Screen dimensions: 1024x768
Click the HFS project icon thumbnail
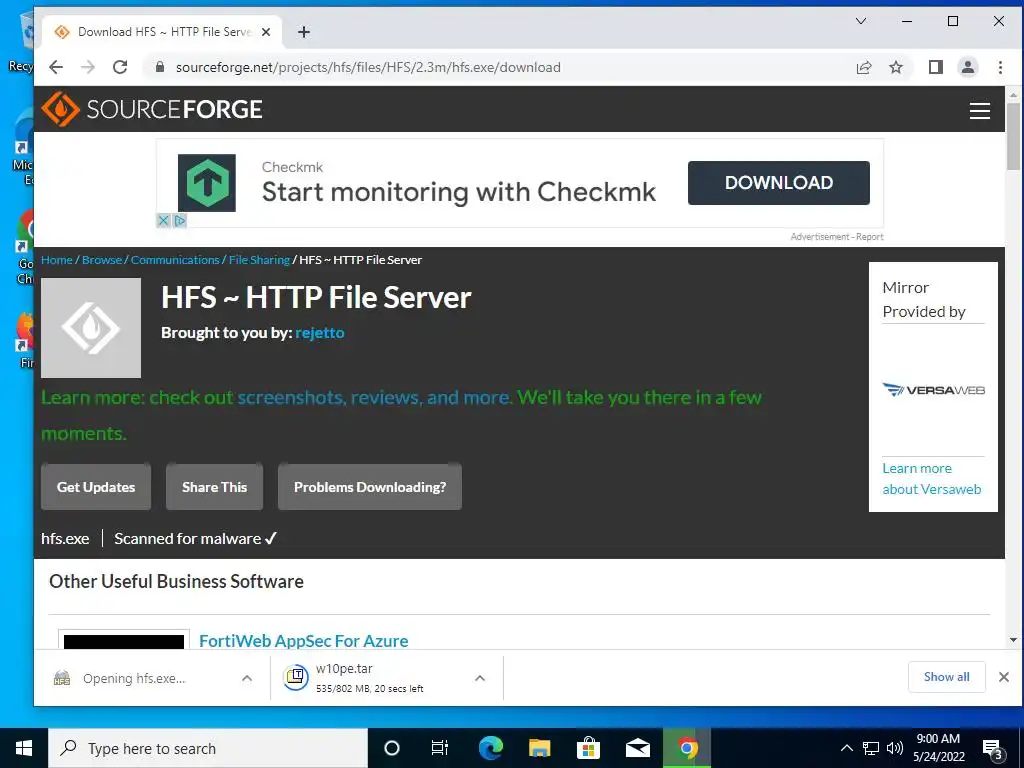pyautogui.click(x=91, y=328)
